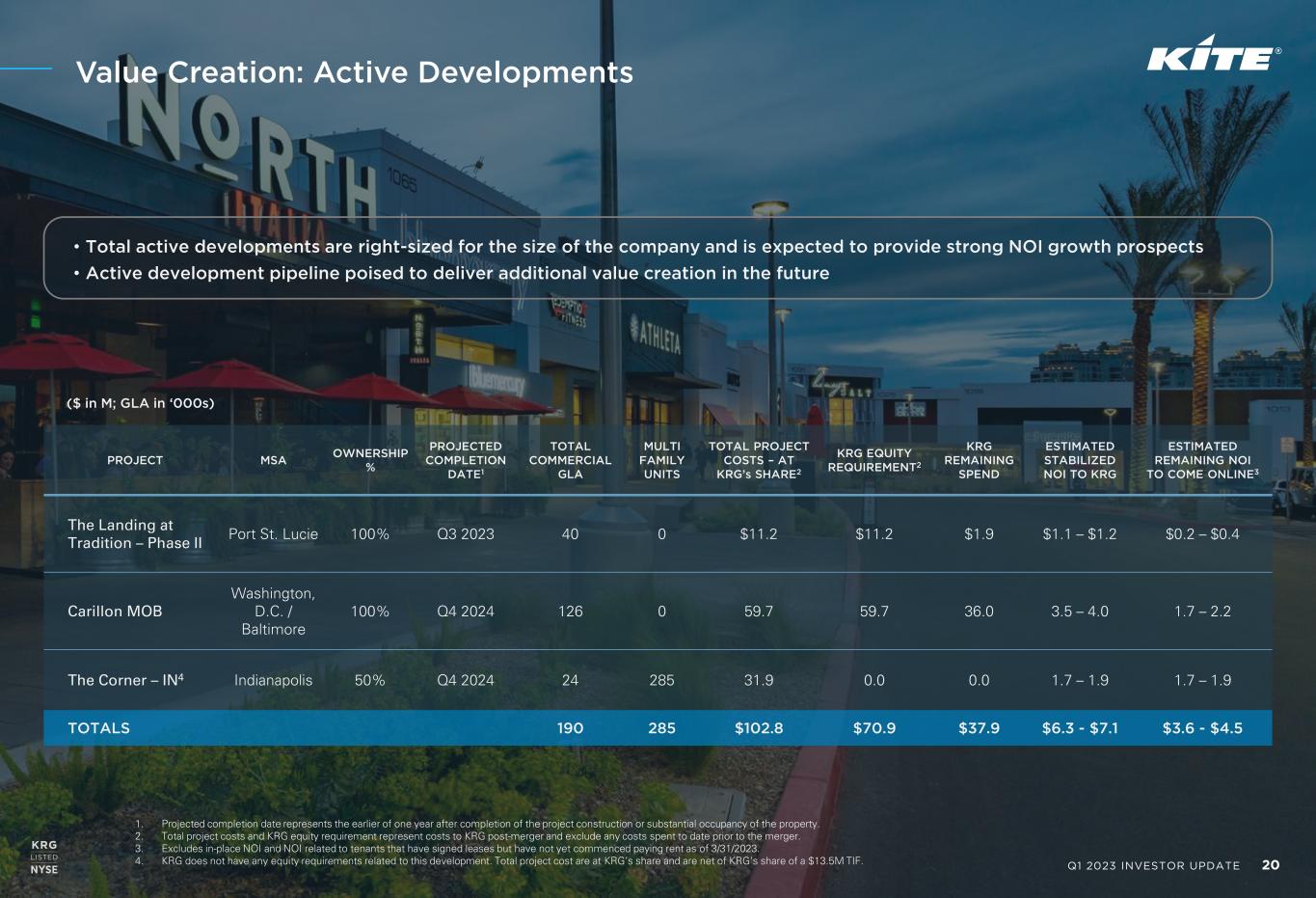Select the slide title 'Value Creation: Active Developments'
Image resolution: width=1316 pixels, height=898 pixels.
tap(354, 72)
